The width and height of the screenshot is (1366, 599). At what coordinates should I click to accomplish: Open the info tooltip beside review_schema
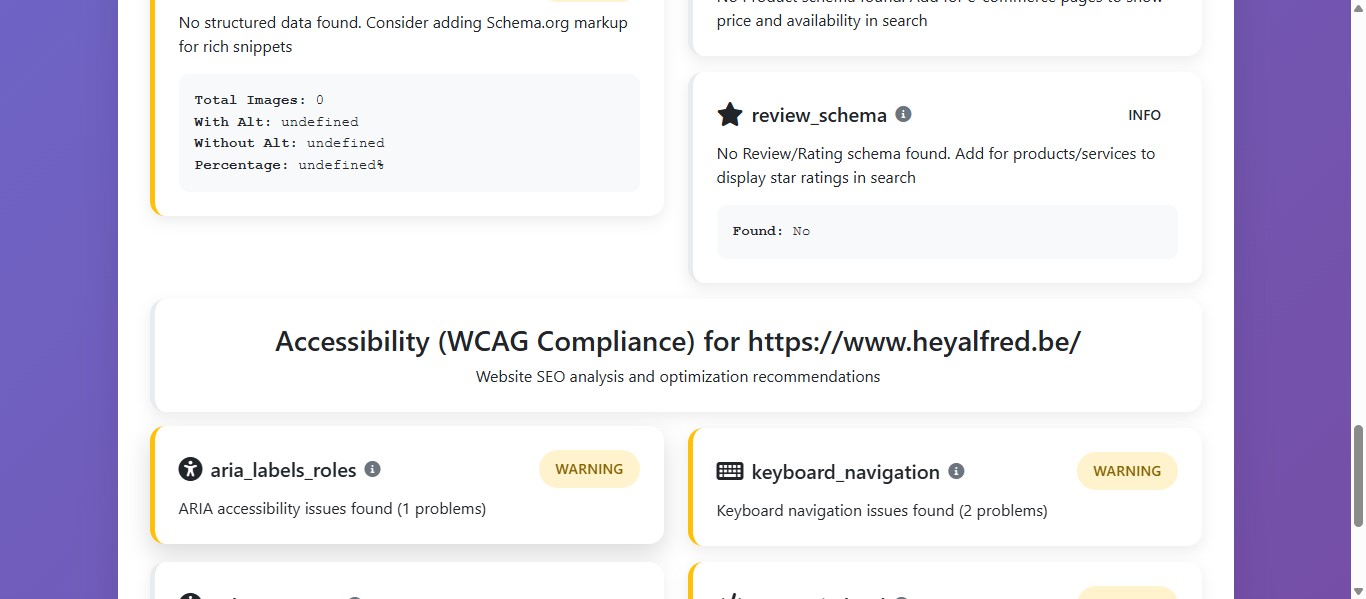pos(903,114)
